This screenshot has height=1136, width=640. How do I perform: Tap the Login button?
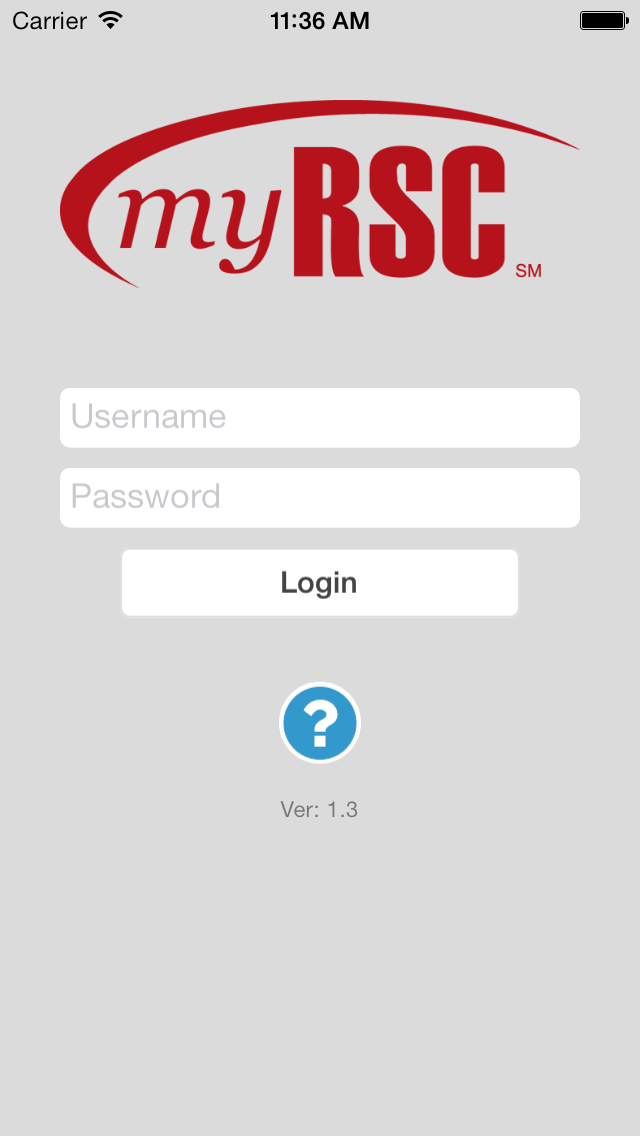tap(320, 583)
